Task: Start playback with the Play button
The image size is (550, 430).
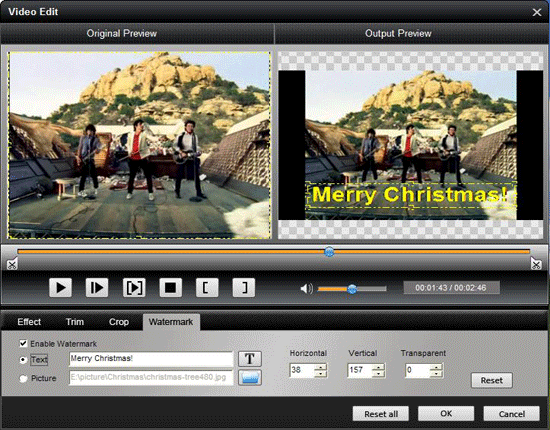Action: tap(60, 288)
